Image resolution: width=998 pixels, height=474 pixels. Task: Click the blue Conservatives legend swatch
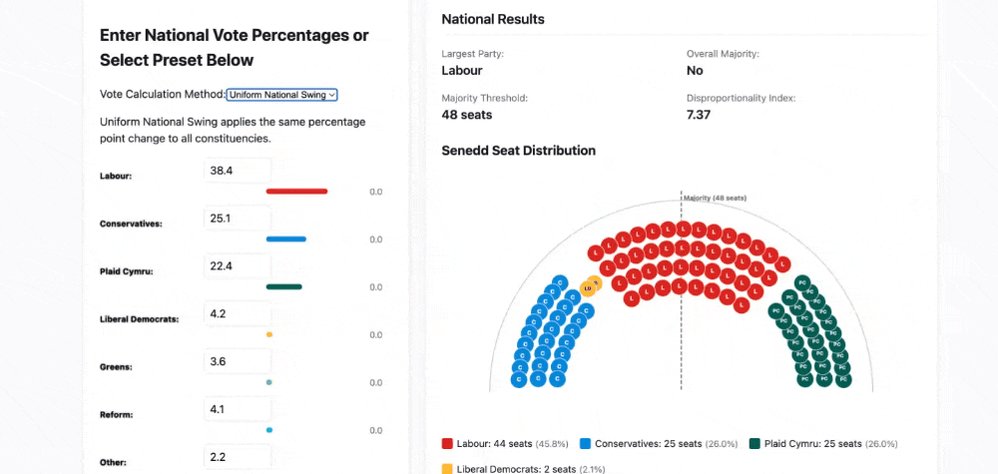click(x=586, y=444)
